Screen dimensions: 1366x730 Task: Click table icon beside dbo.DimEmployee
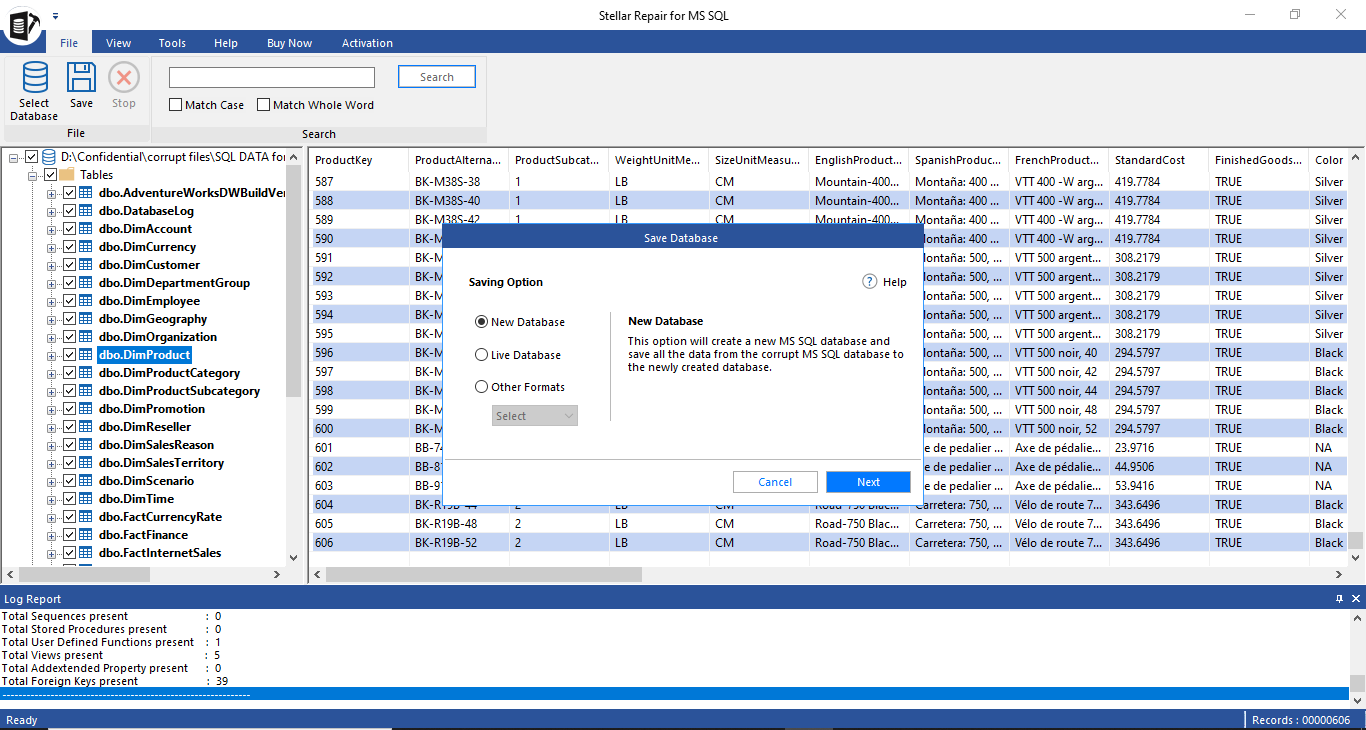tap(86, 301)
